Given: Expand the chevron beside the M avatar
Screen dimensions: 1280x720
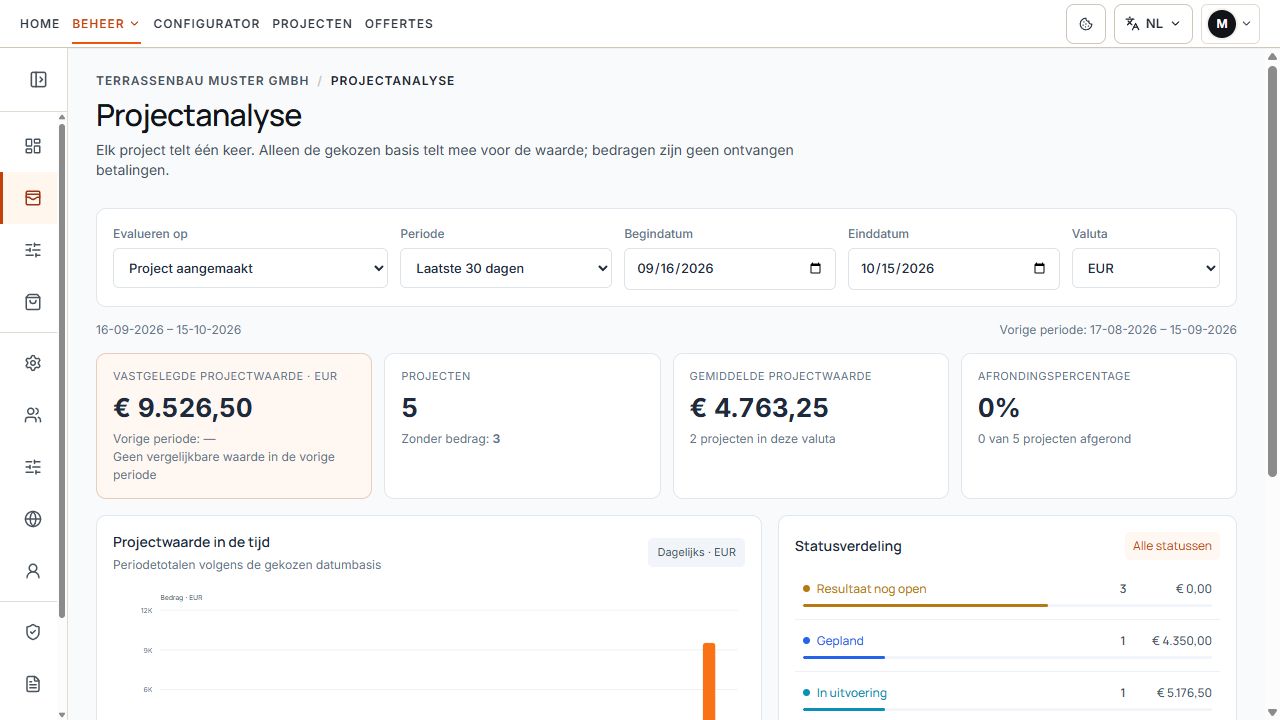Looking at the screenshot, I should (1246, 24).
